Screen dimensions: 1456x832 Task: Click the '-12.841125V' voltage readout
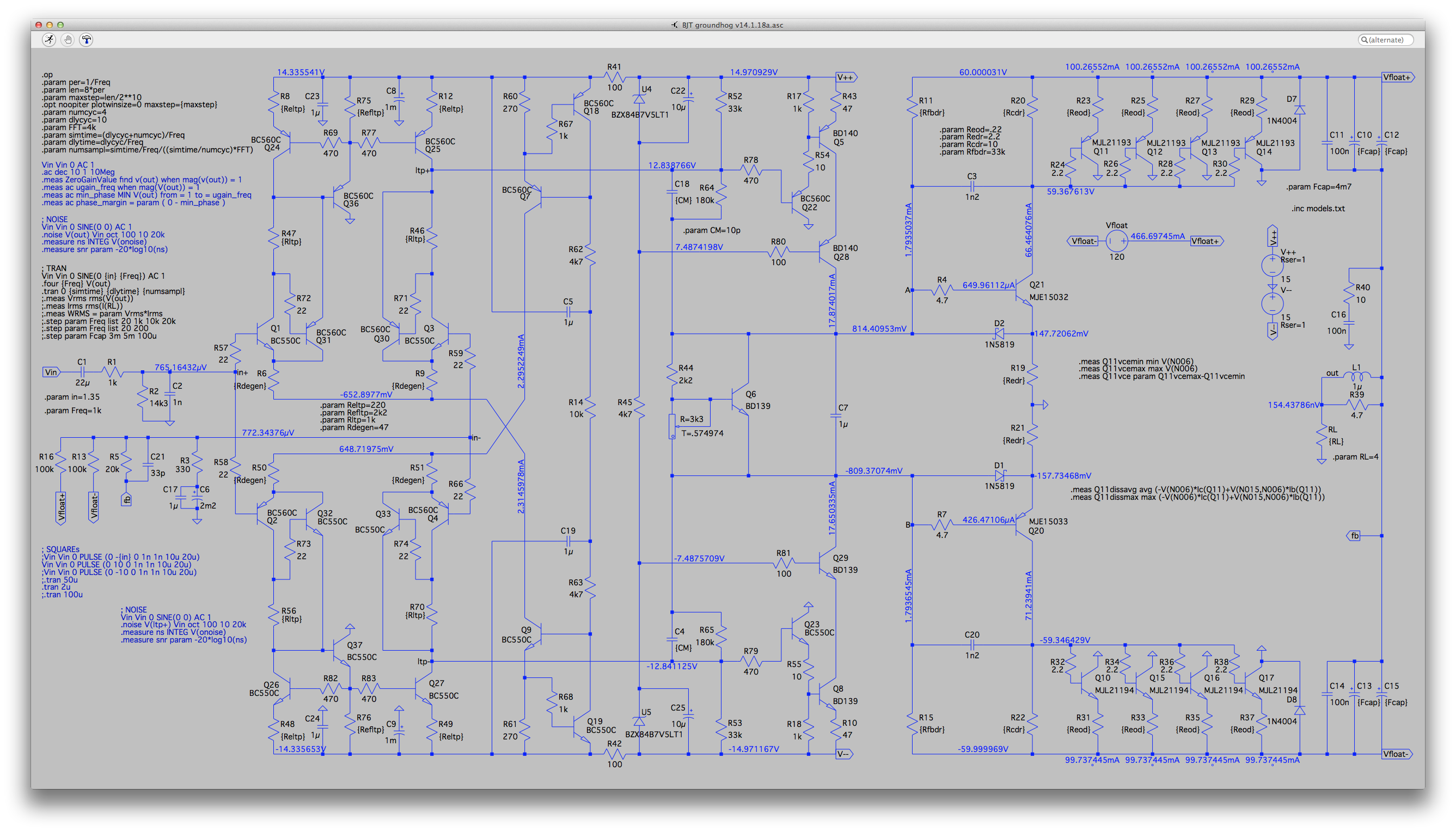[x=671, y=666]
